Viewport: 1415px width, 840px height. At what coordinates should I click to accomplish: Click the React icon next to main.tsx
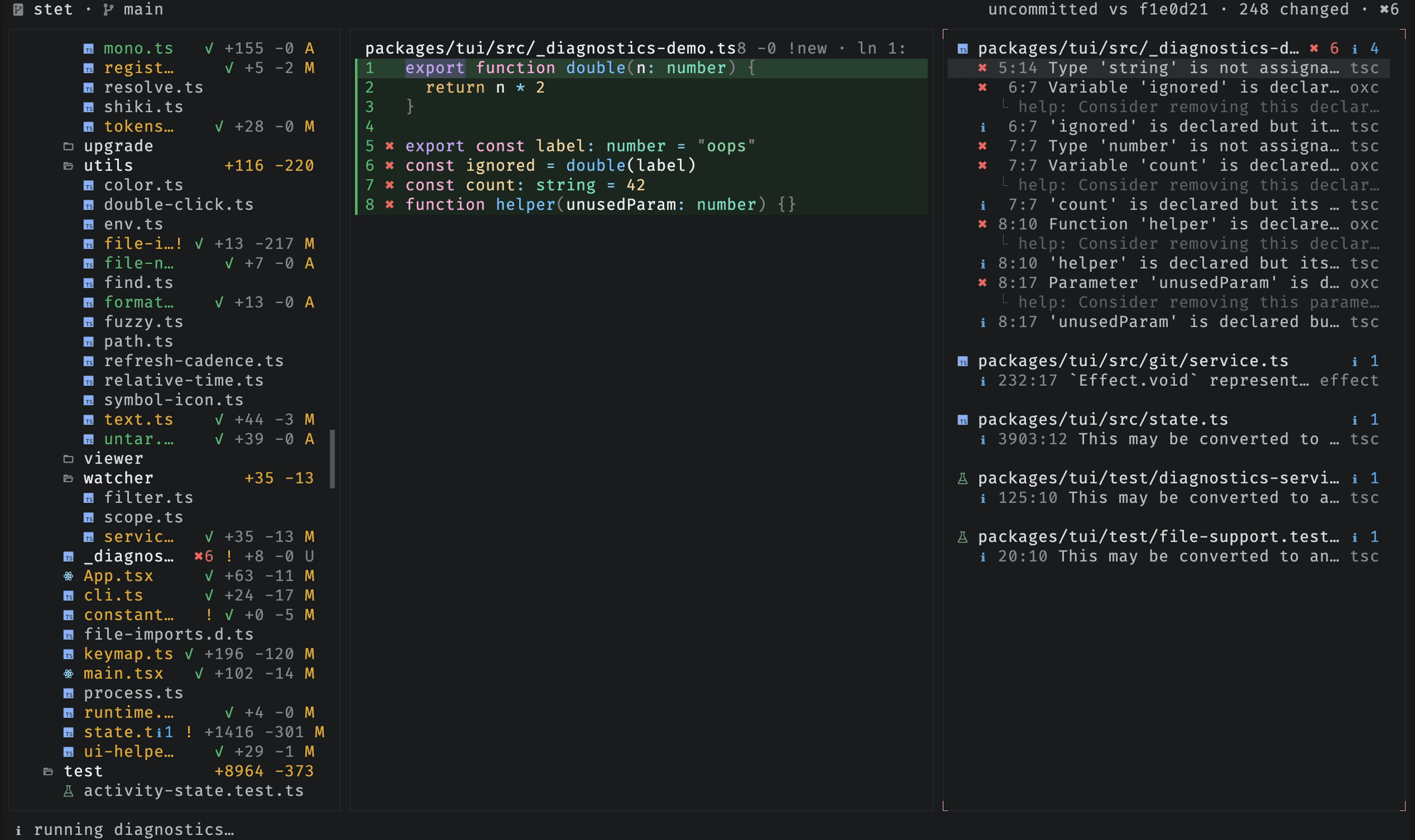(69, 674)
